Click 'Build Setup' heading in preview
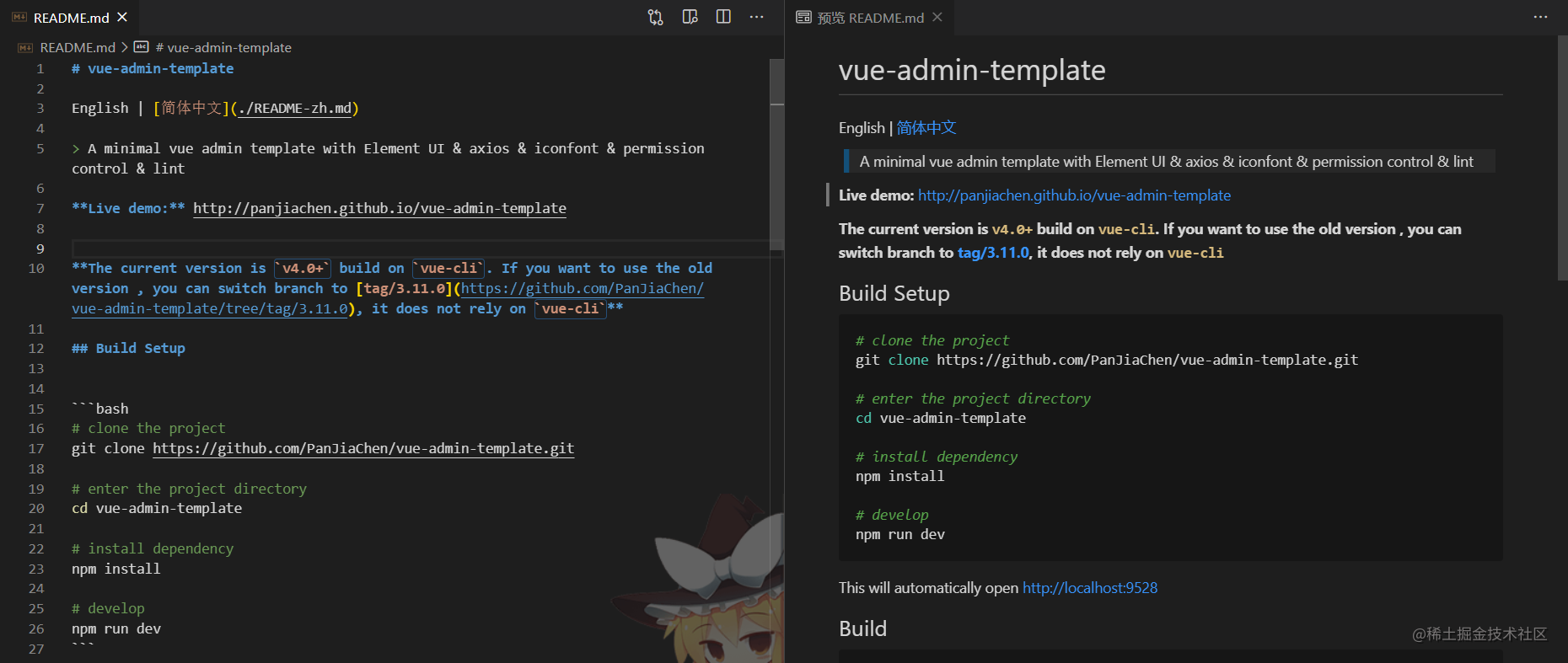 [894, 293]
